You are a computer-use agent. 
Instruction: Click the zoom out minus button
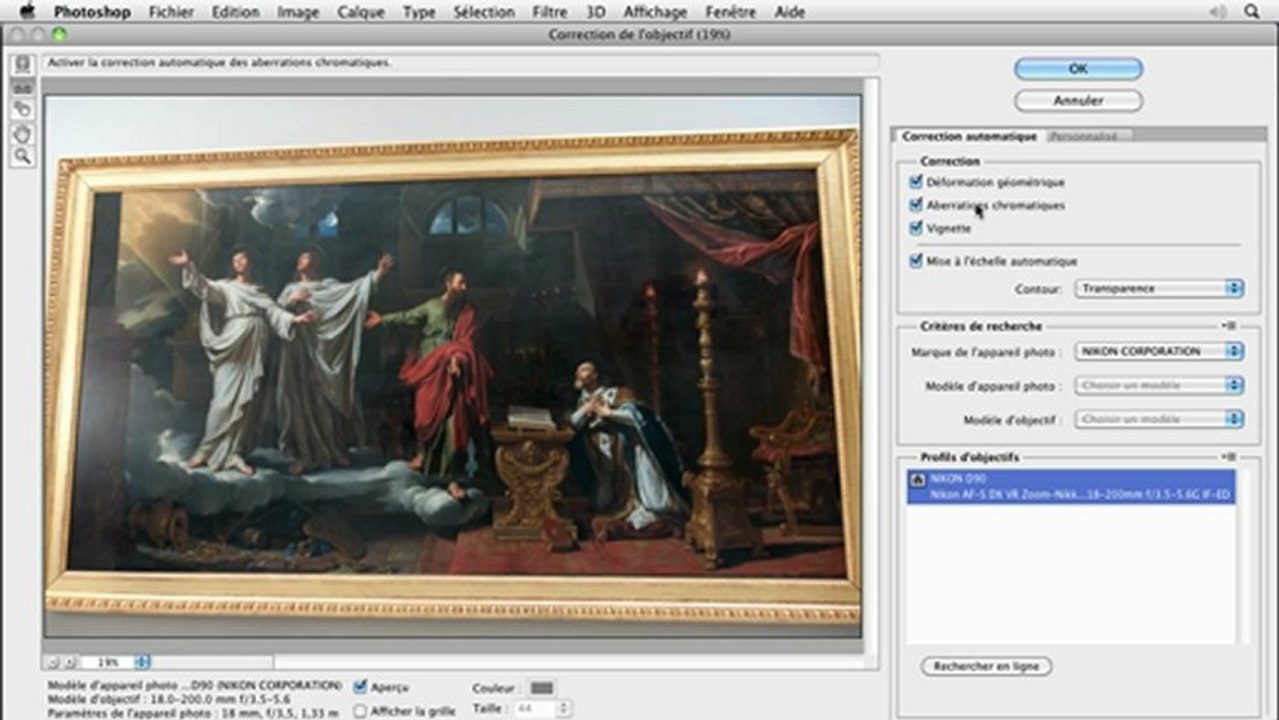(x=51, y=662)
